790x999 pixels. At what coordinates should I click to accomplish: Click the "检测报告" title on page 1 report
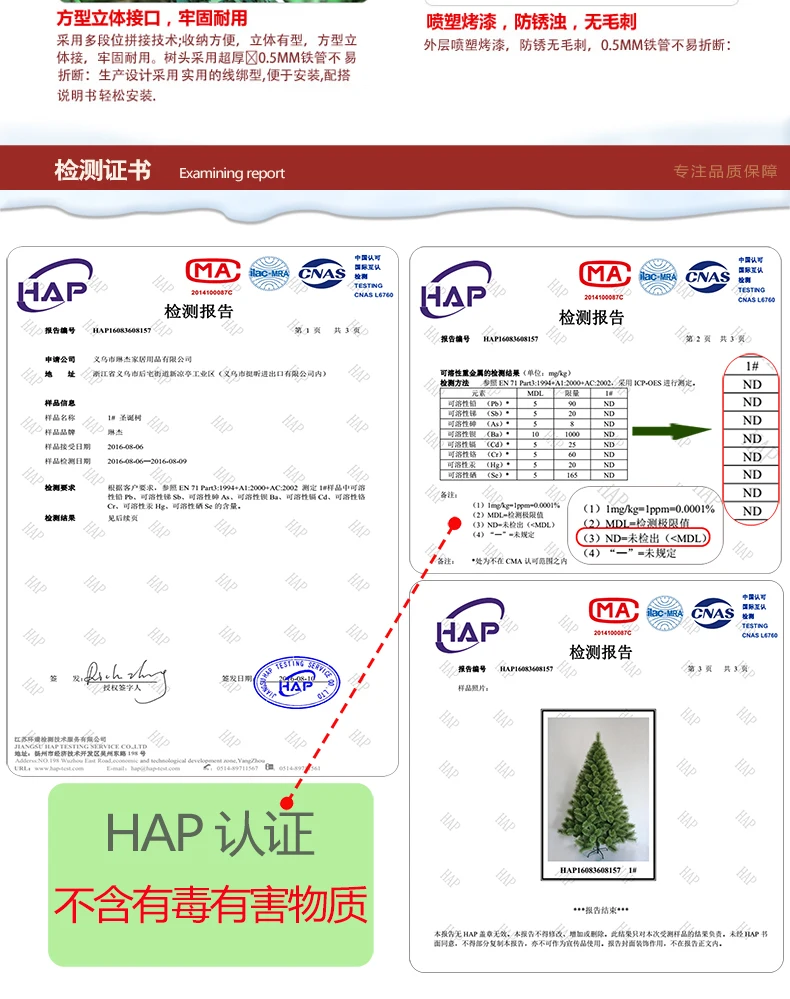pos(199,311)
